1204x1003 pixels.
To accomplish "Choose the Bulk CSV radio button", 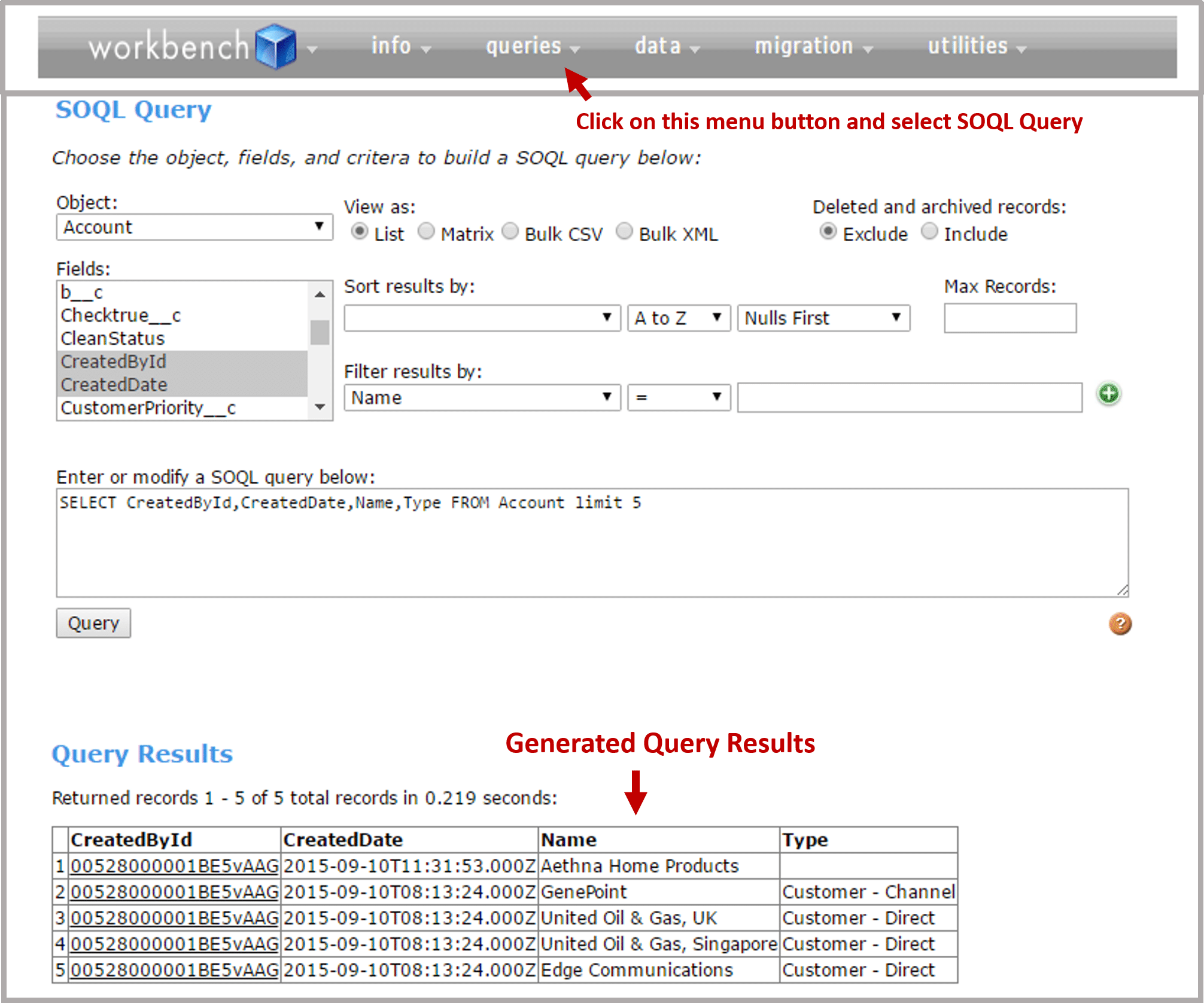I will point(510,231).
